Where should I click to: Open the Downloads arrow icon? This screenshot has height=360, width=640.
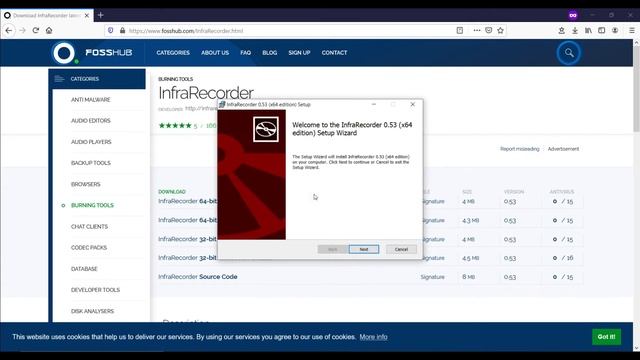(x=575, y=31)
